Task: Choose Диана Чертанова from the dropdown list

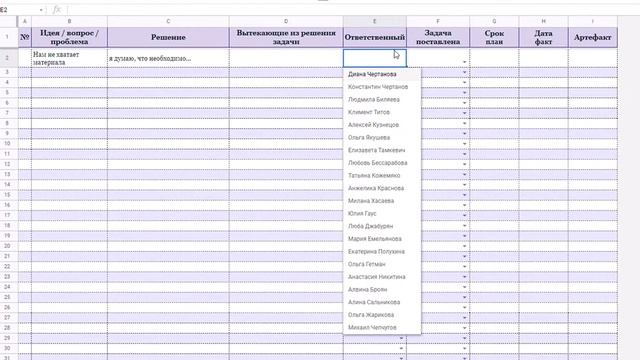Action: 382,74
